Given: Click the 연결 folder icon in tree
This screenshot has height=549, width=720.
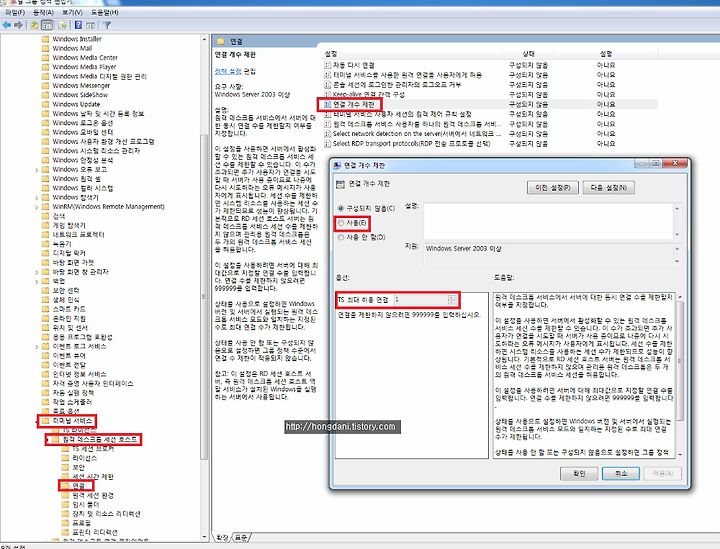Looking at the screenshot, I should (65, 486).
